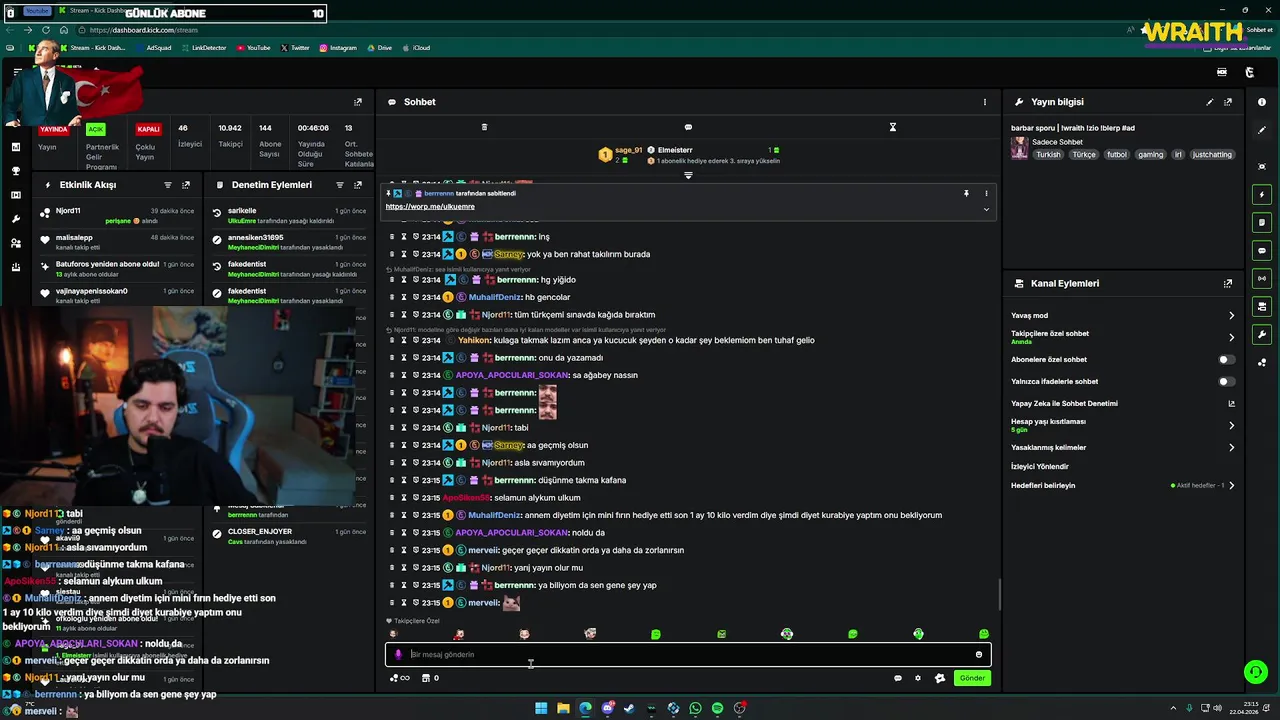Open Hesap yaşı kısıtlaması options
This screenshot has width=1280, height=720.
point(1123,425)
